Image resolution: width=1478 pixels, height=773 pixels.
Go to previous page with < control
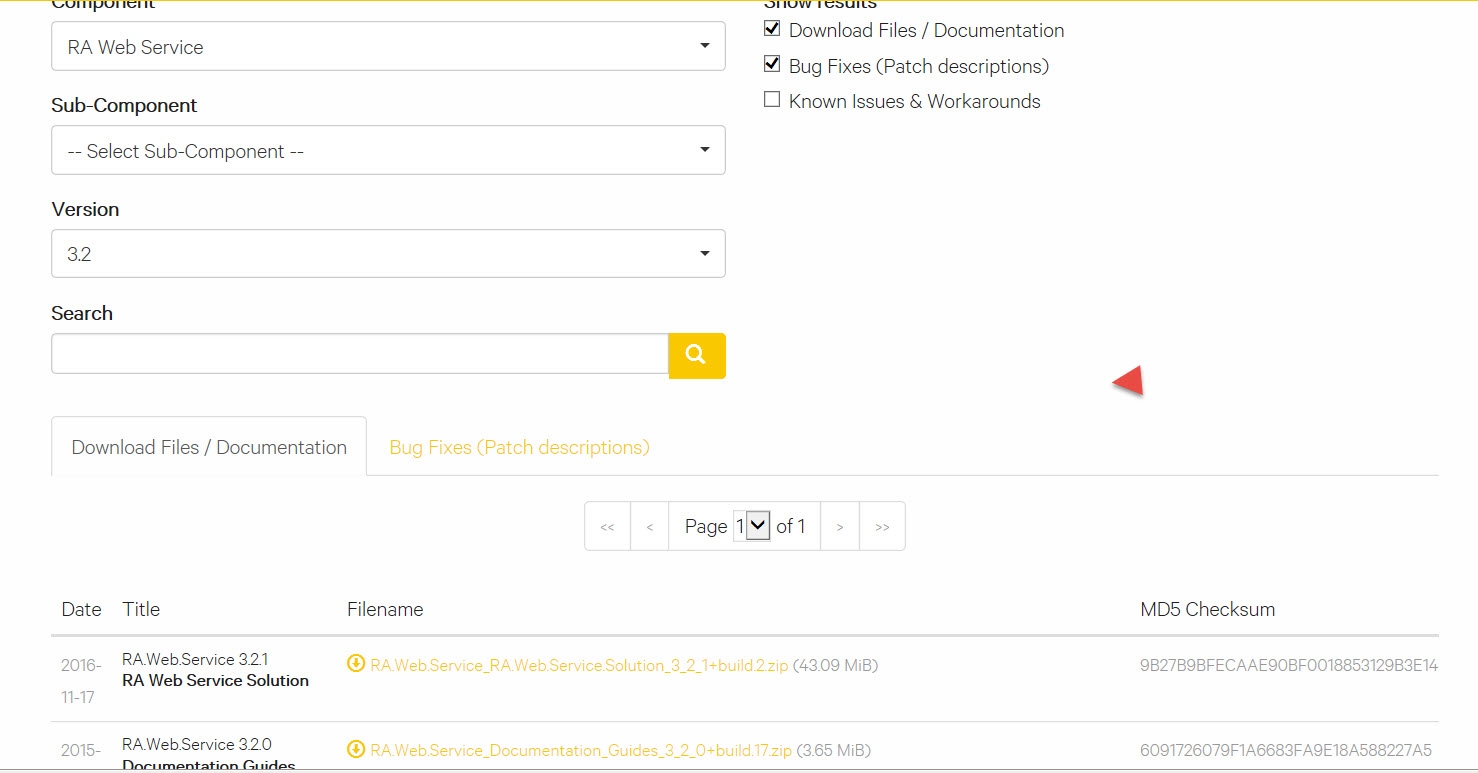click(x=649, y=525)
